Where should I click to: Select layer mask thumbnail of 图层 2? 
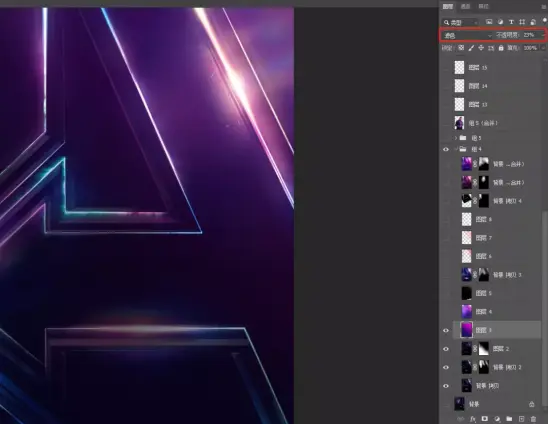point(483,349)
